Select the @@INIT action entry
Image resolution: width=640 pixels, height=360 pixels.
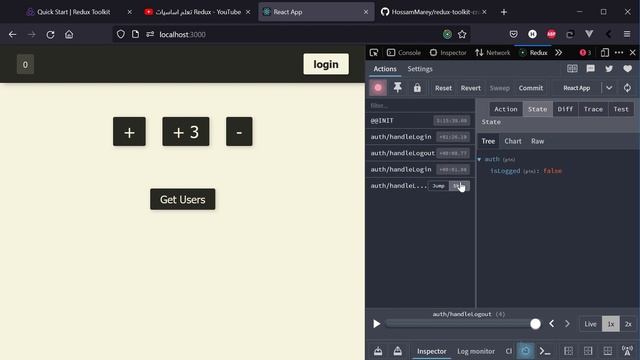tap(420, 120)
